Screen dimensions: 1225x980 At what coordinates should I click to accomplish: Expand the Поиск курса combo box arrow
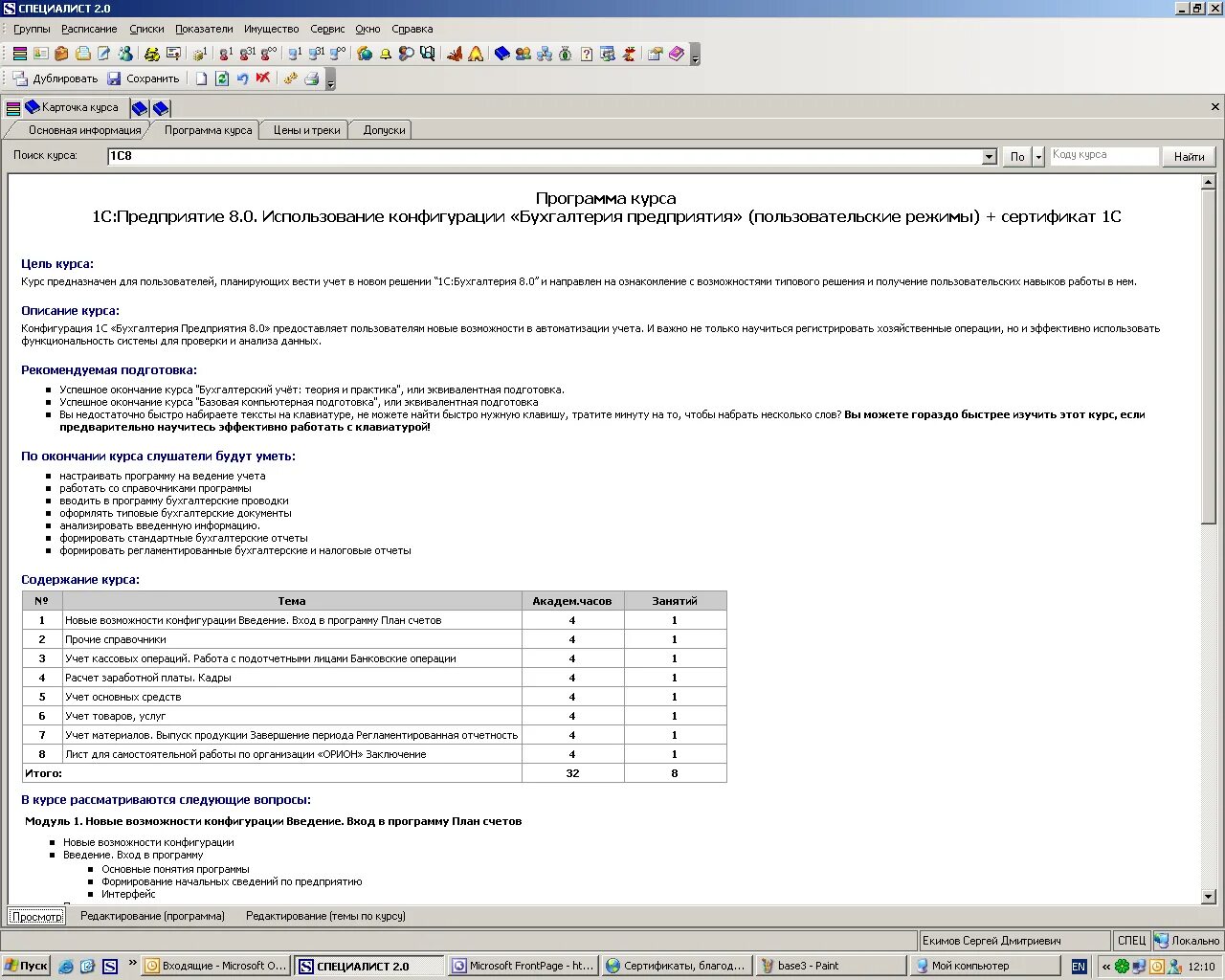tap(990, 156)
